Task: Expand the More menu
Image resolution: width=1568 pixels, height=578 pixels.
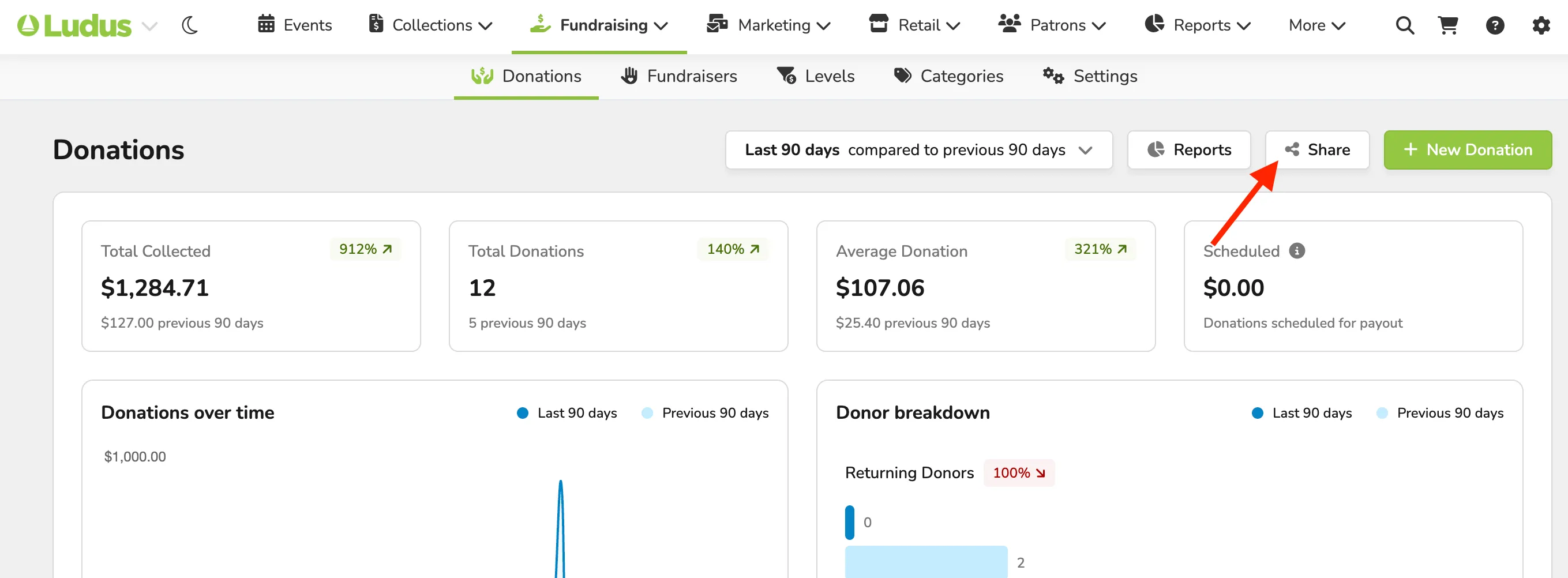Action: click(x=1316, y=25)
